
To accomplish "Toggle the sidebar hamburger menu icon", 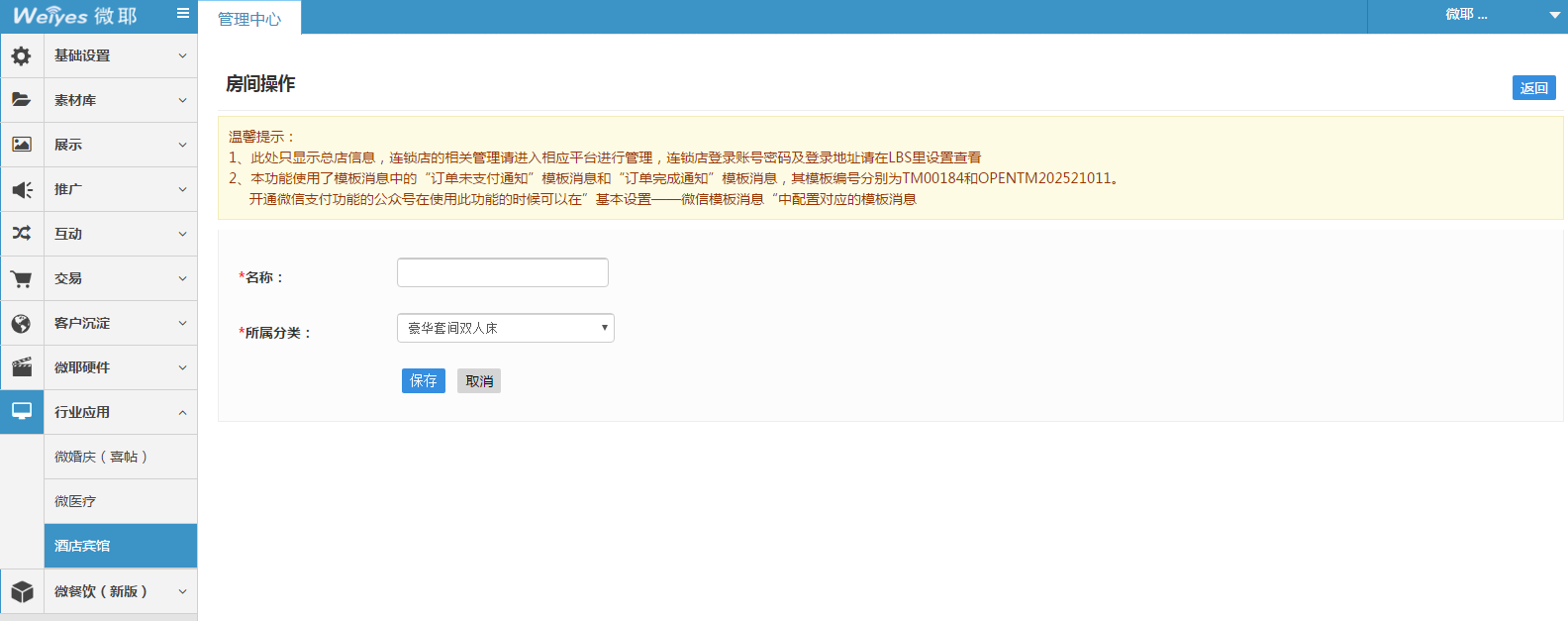I will (x=183, y=14).
